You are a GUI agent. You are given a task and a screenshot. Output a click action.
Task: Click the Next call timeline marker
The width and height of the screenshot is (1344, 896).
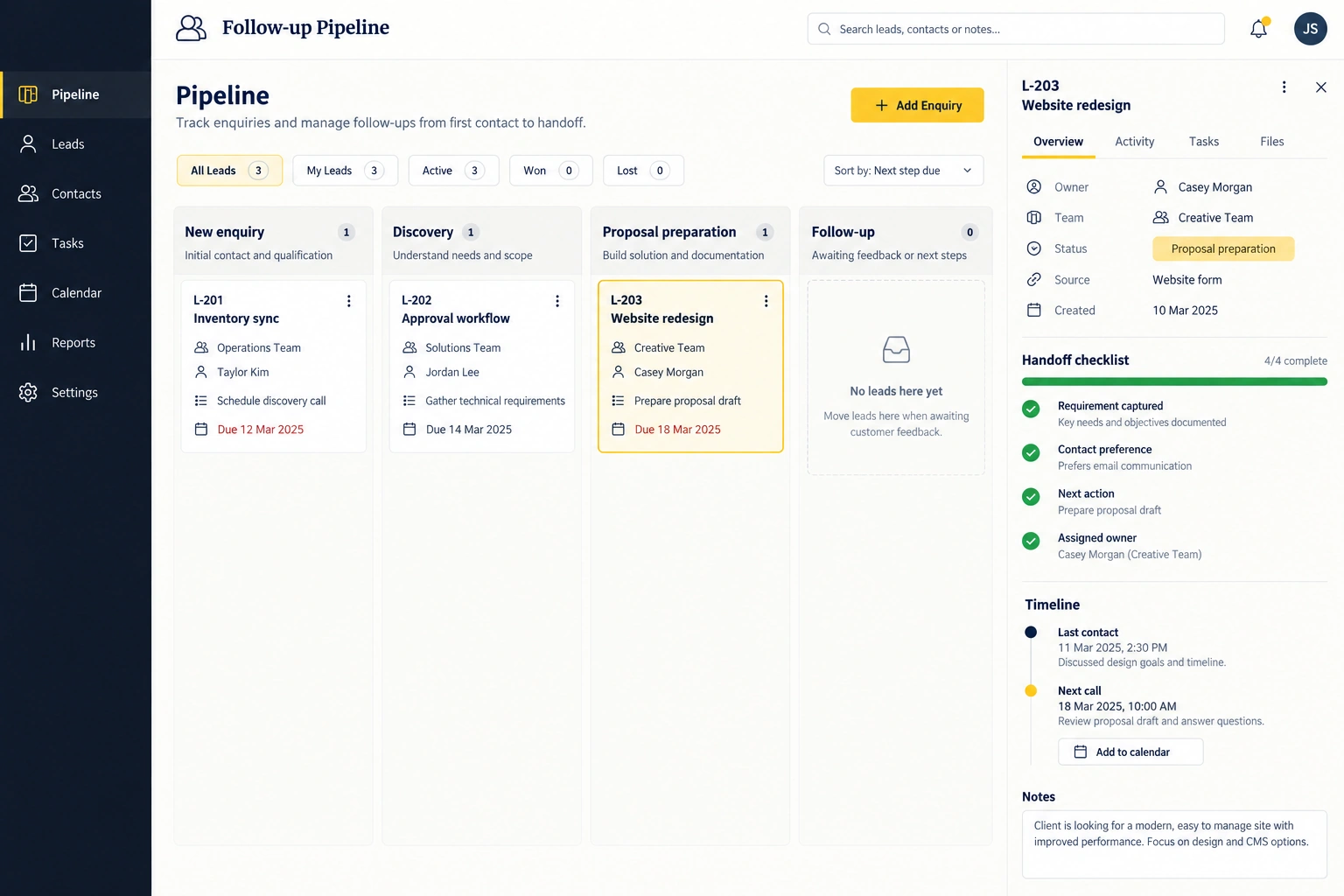click(x=1031, y=690)
